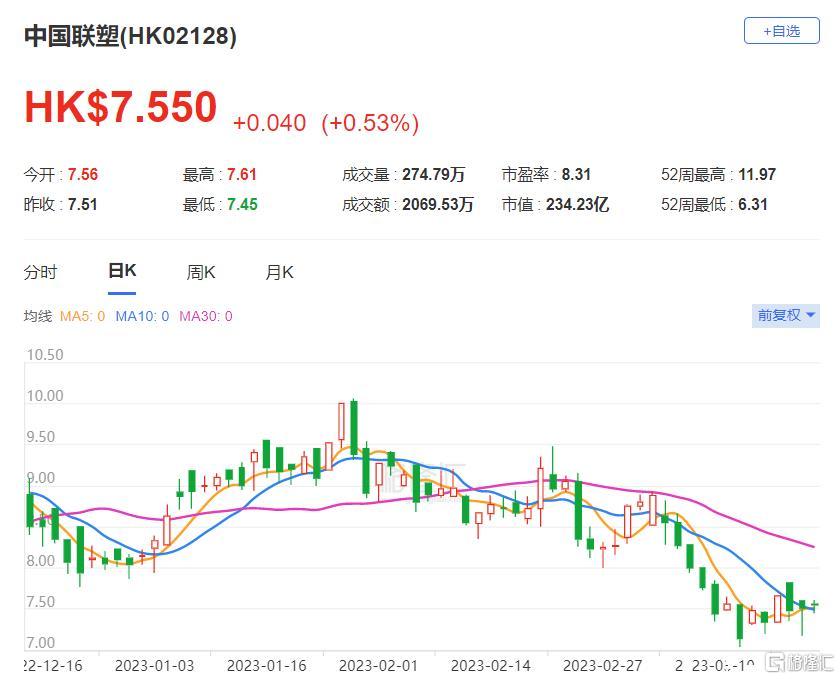Click the 10.50 price axis label
This screenshot has height=679, width=840.
[x=45, y=355]
